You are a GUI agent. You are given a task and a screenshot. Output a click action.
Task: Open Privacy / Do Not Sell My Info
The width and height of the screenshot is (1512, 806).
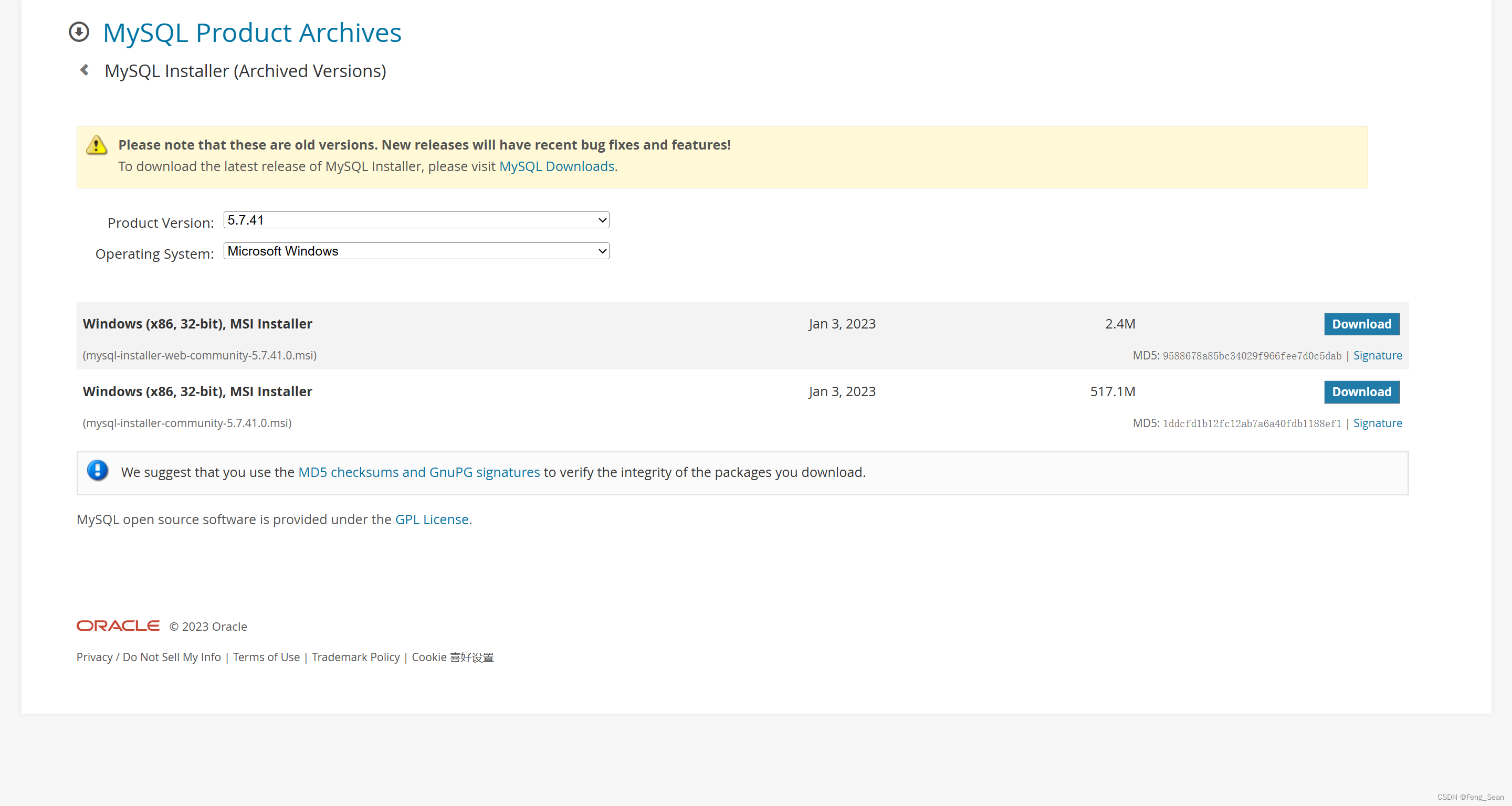149,657
